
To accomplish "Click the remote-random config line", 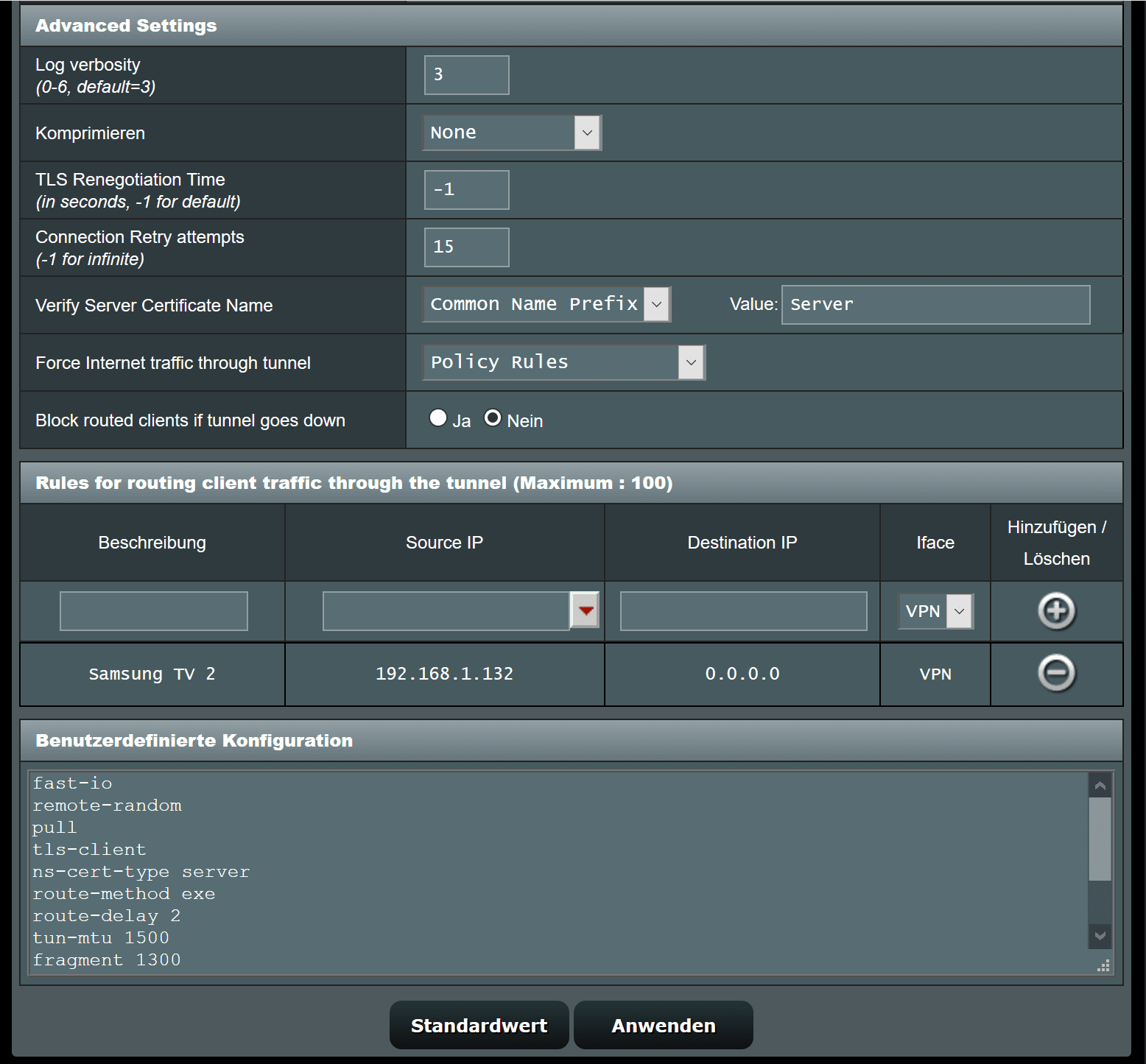I will (107, 806).
